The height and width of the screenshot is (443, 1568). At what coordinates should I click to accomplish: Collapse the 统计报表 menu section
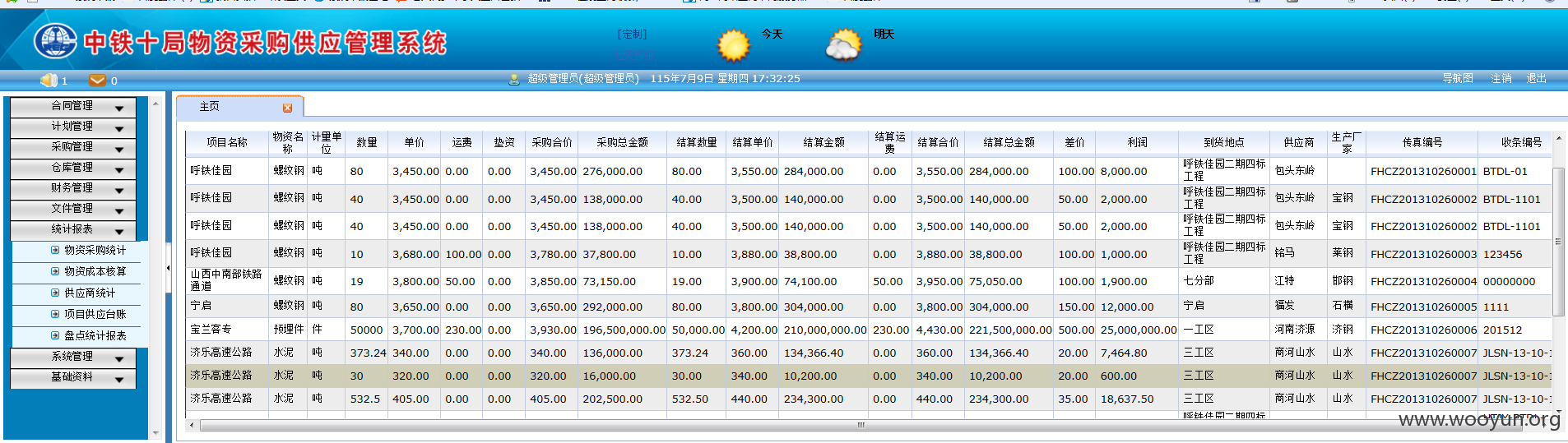click(x=72, y=229)
